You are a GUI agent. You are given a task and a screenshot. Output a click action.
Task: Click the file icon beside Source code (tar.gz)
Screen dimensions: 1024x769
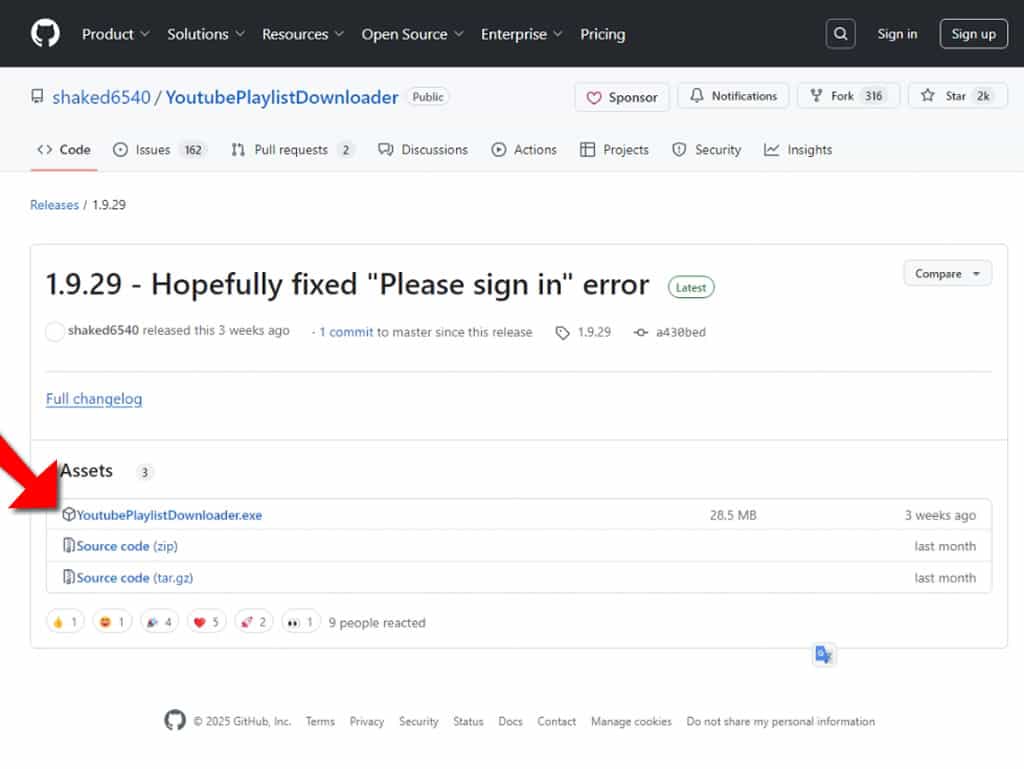coord(69,576)
